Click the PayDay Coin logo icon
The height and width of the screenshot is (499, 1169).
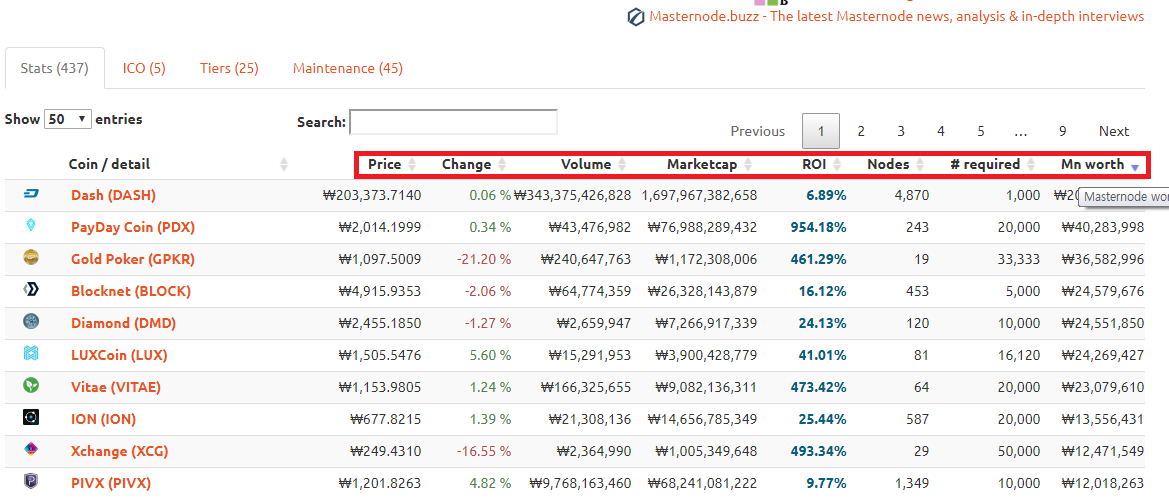tap(30, 226)
